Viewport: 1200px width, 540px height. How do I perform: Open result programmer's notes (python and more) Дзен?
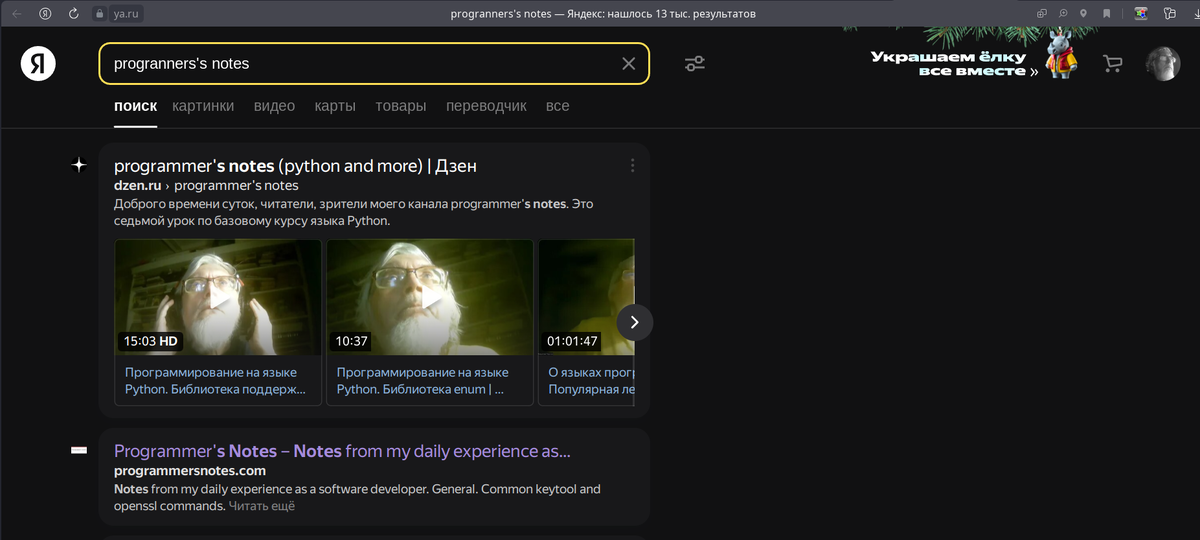coord(295,166)
